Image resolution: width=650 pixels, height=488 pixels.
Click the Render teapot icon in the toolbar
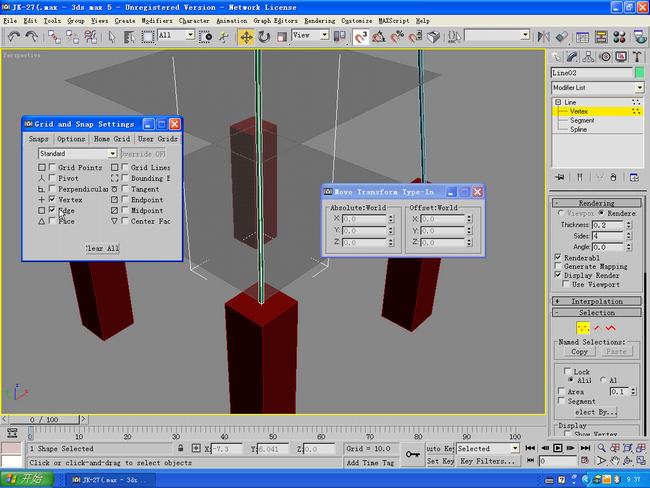tap(640, 37)
